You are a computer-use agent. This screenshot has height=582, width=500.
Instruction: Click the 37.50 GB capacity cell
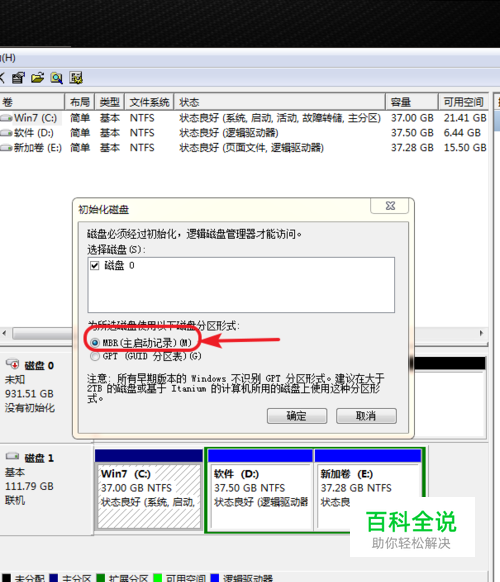pyautogui.click(x=412, y=133)
